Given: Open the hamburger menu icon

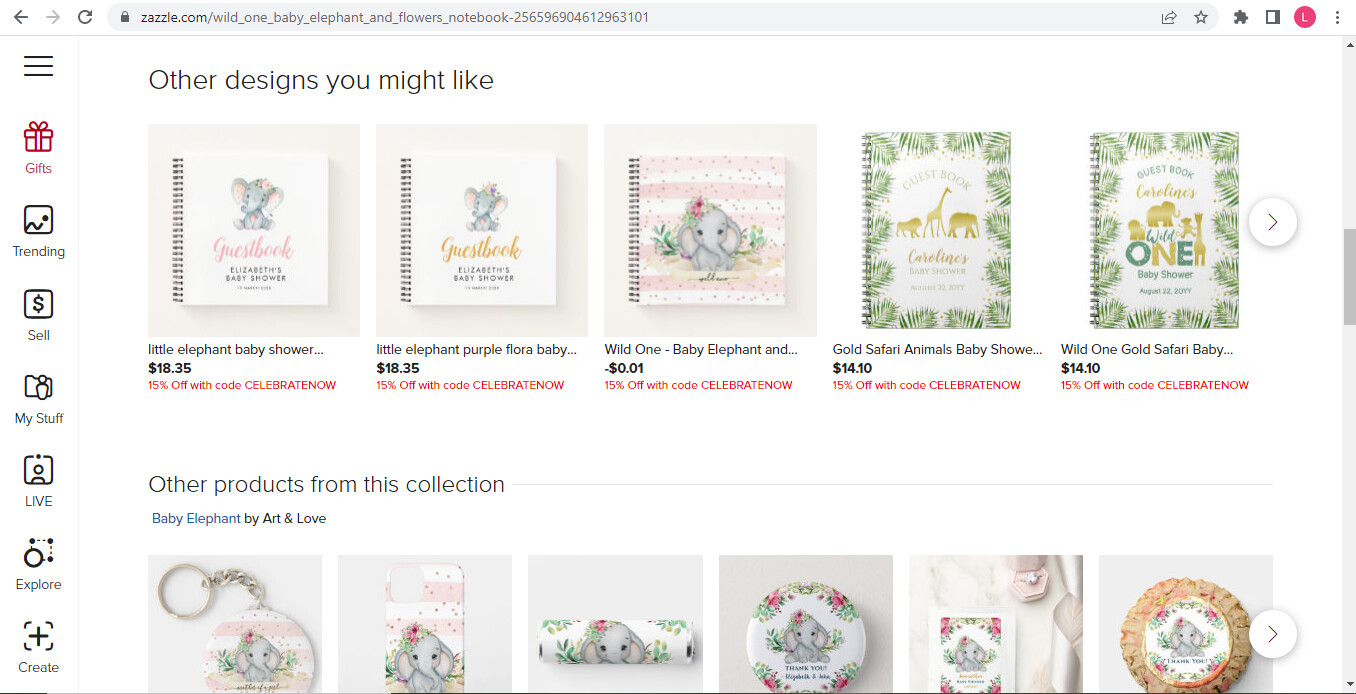Looking at the screenshot, I should click(39, 66).
